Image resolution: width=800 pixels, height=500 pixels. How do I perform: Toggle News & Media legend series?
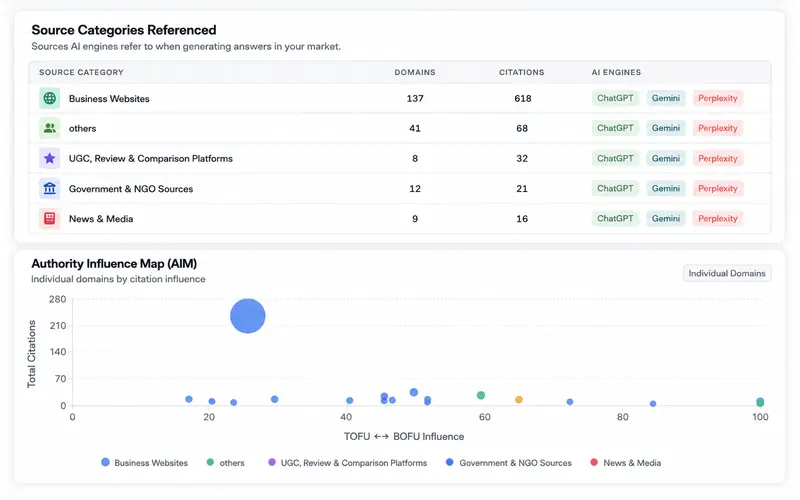pyautogui.click(x=626, y=463)
